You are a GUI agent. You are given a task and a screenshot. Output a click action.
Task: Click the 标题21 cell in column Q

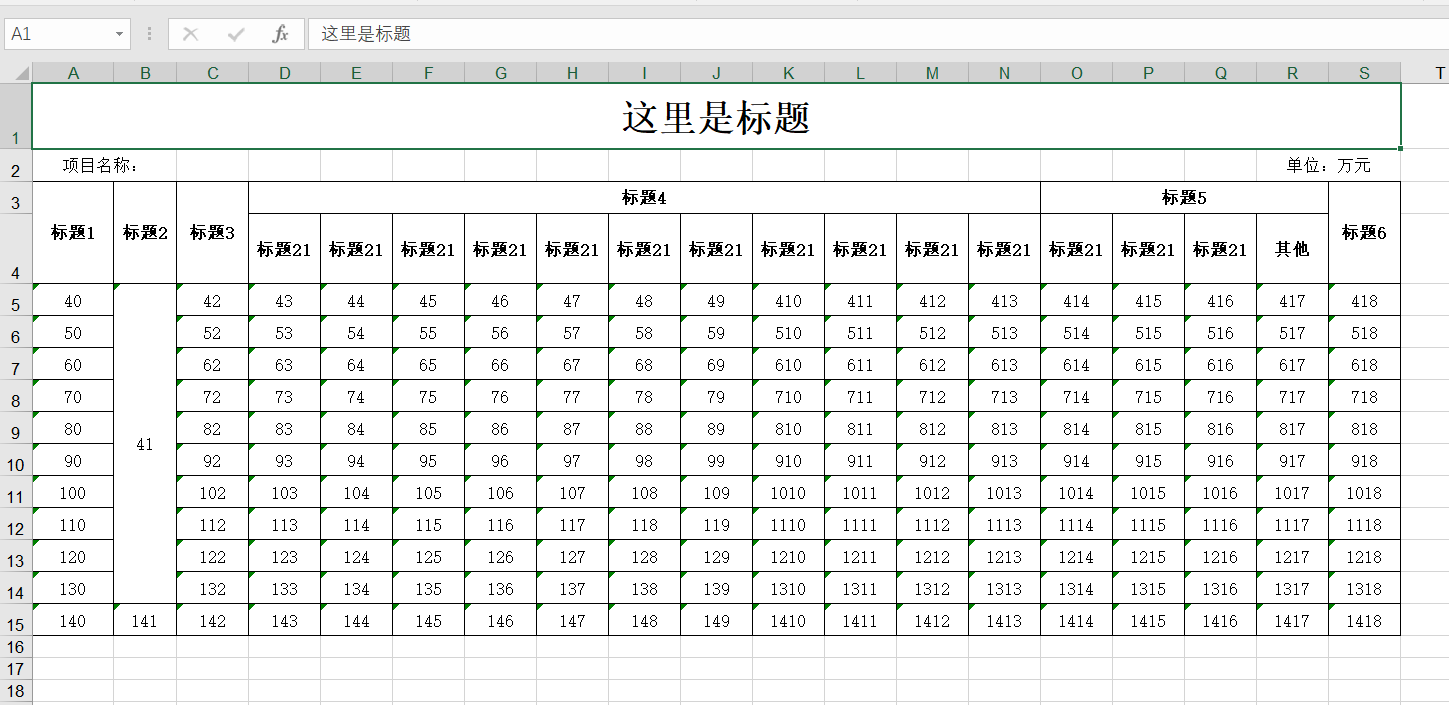(1221, 249)
